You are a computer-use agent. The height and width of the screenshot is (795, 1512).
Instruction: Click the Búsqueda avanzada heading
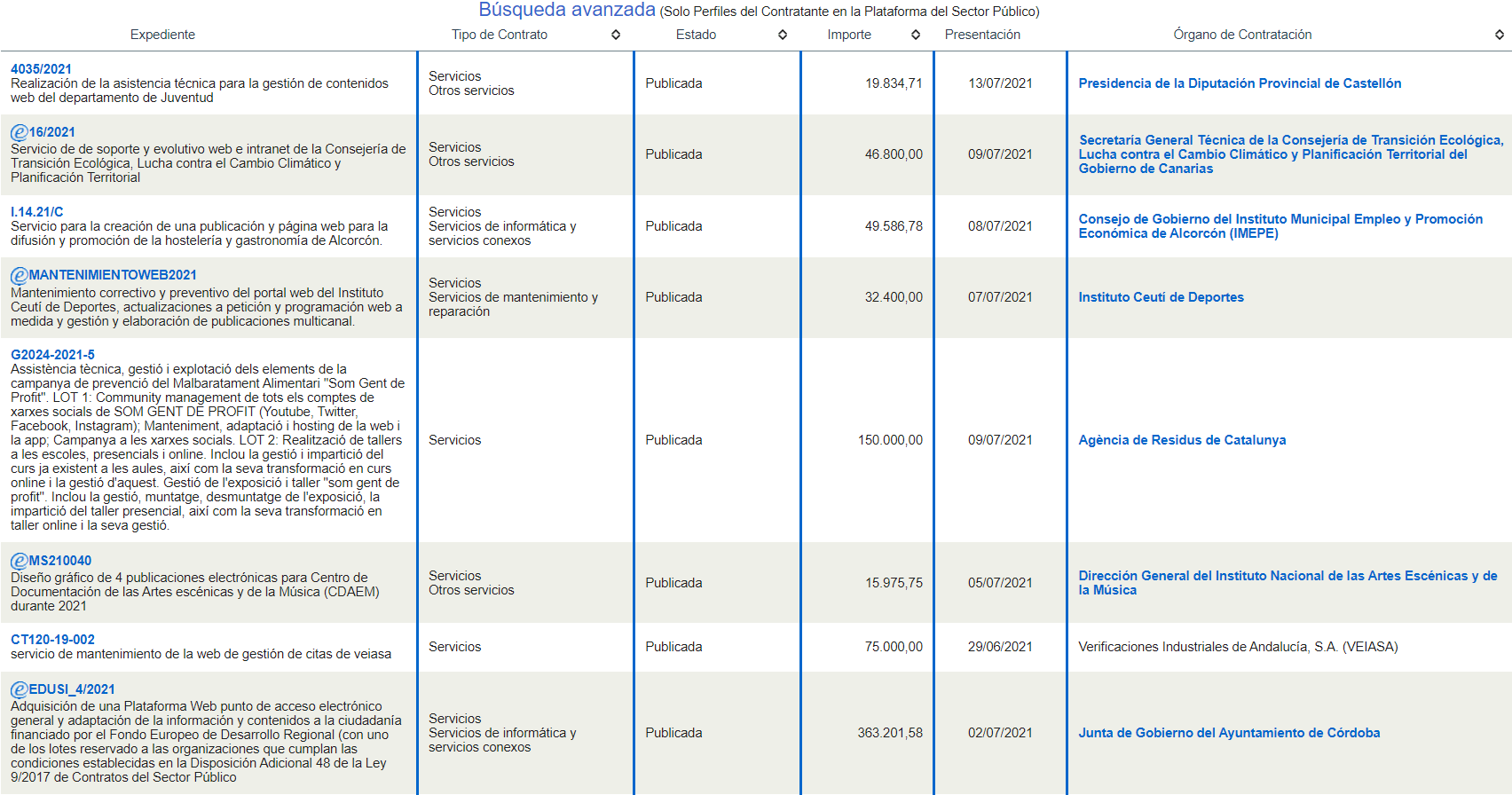pyautogui.click(x=567, y=11)
